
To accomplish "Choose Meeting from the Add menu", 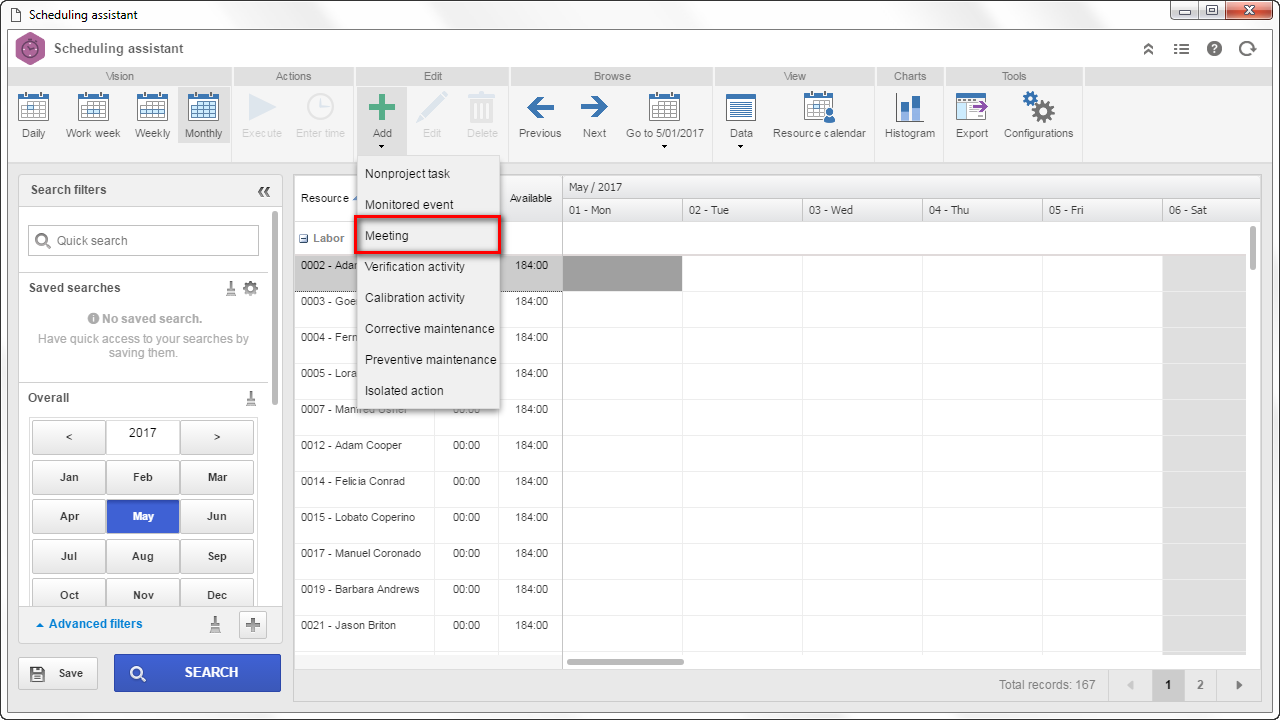I will point(428,236).
